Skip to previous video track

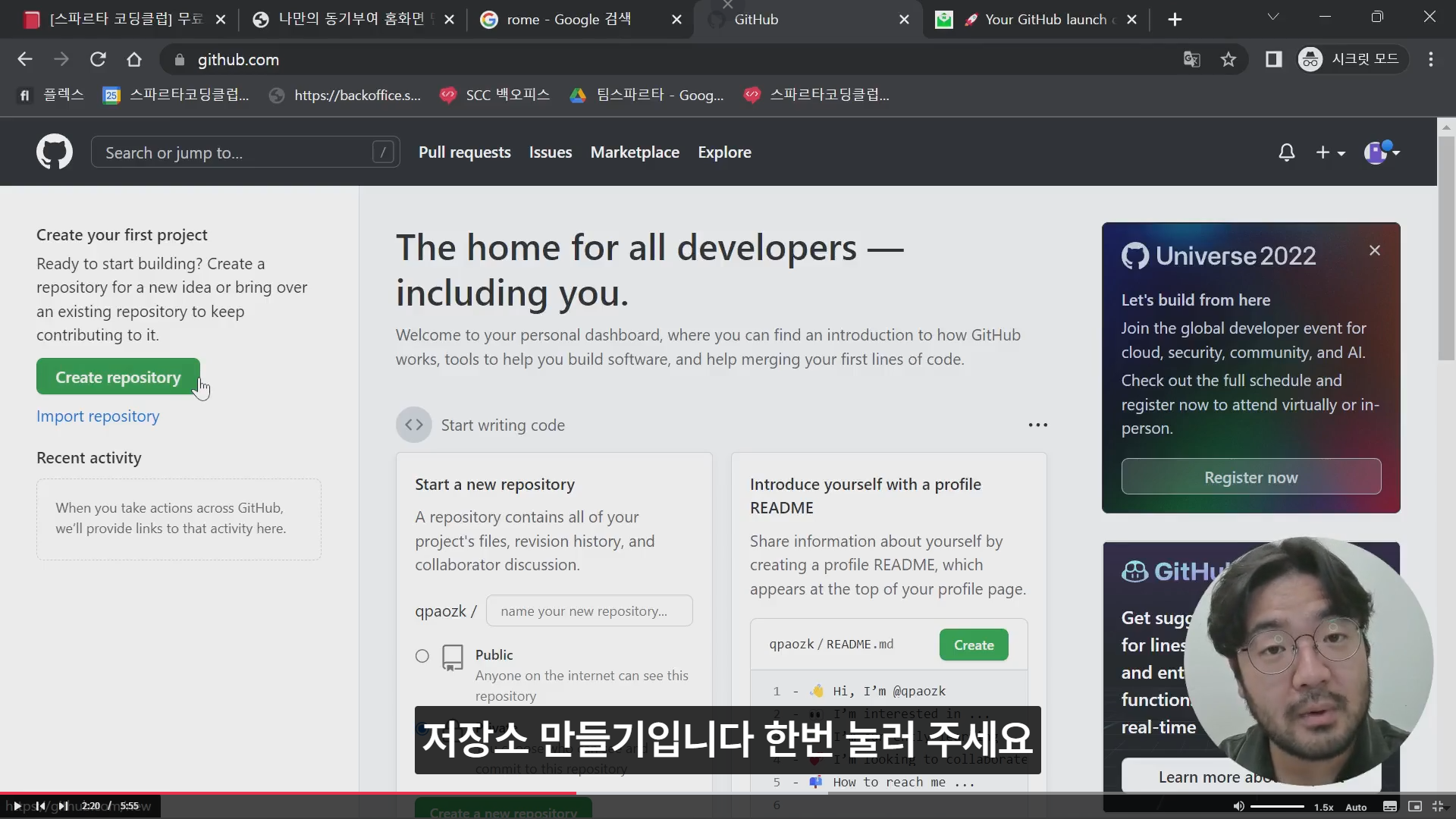41,806
